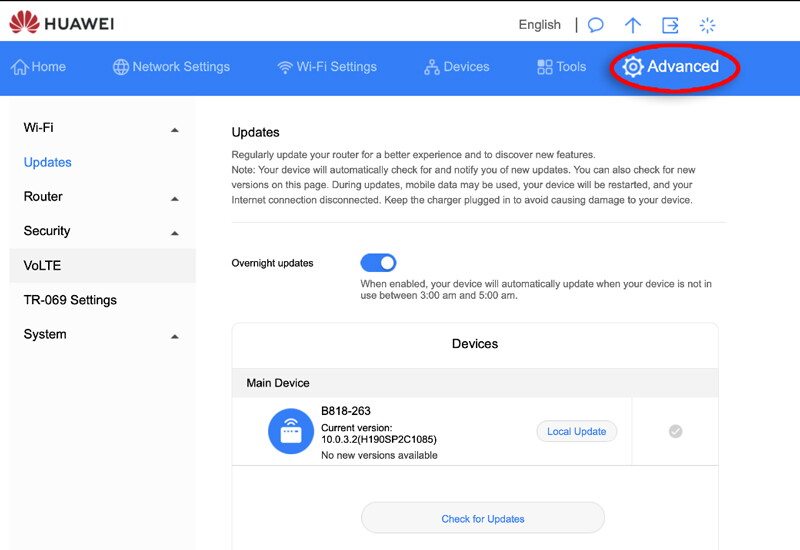The image size is (800, 550).
Task: Select Updates in the sidebar
Action: point(47,162)
